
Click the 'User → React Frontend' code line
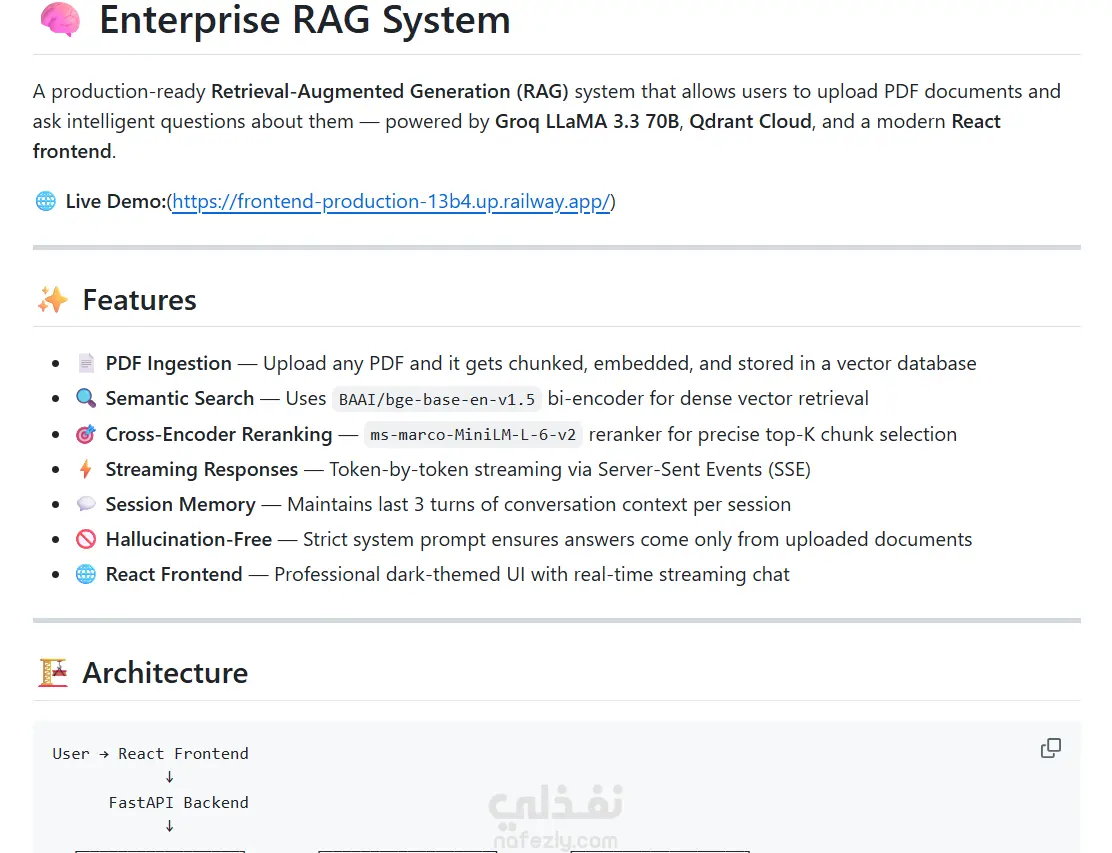point(150,754)
